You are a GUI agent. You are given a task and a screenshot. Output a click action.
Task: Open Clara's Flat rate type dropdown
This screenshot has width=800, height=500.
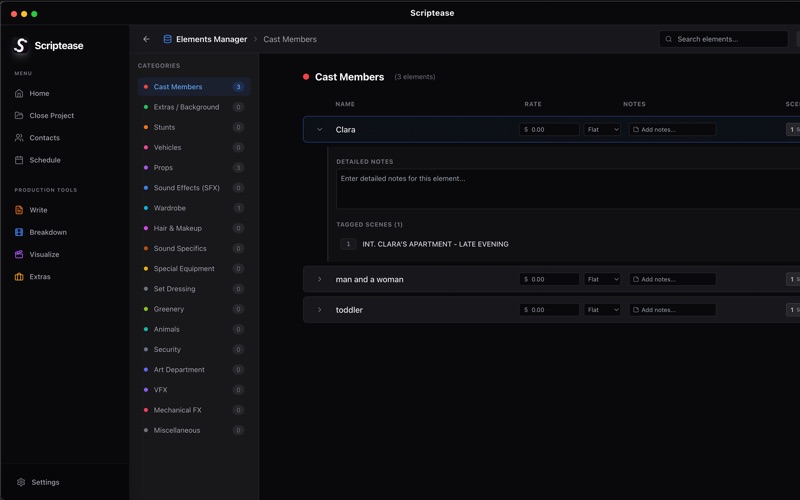602,130
